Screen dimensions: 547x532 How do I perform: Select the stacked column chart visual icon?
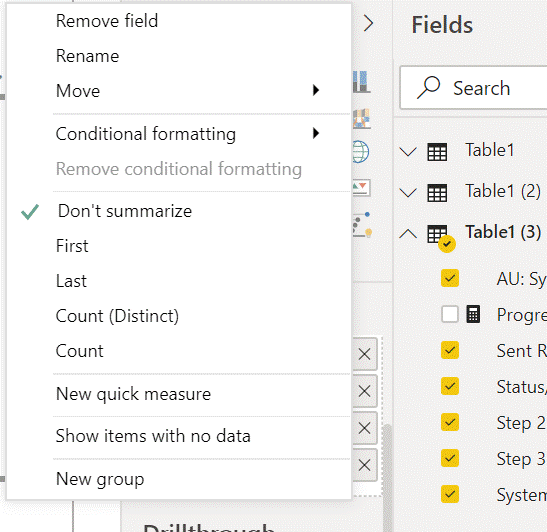point(361,82)
